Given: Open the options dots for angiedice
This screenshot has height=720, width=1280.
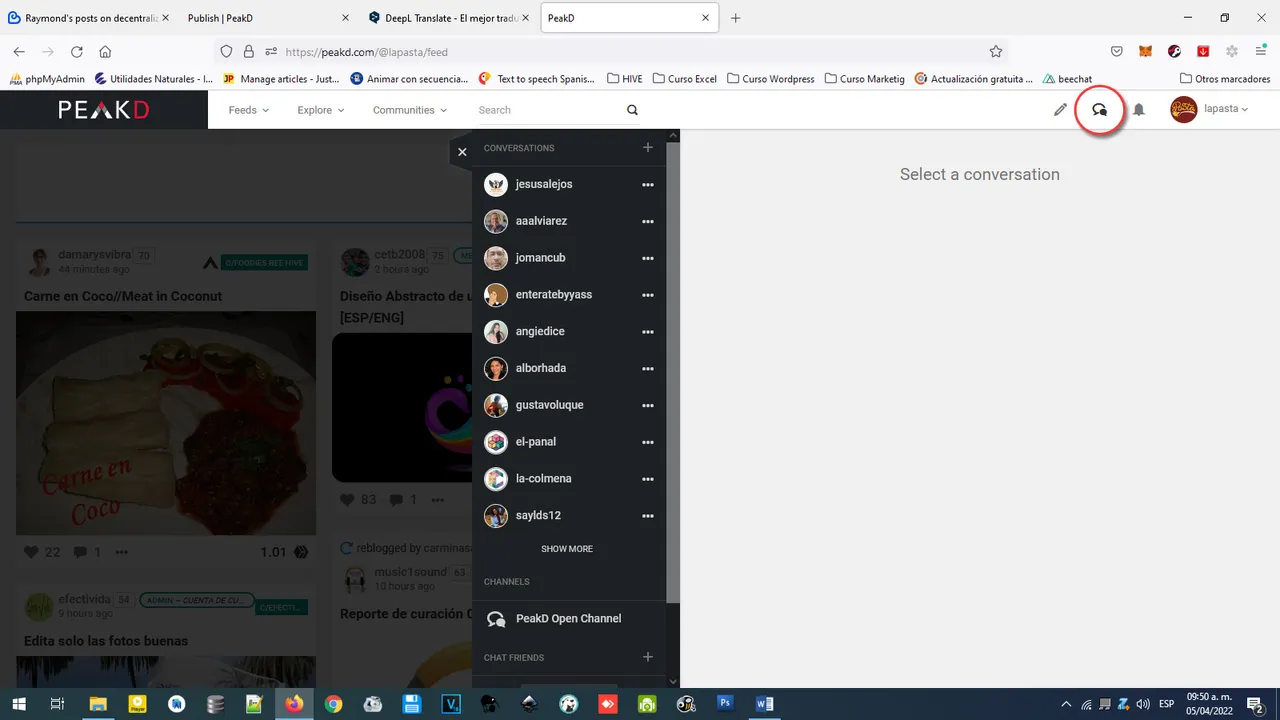Looking at the screenshot, I should (x=648, y=332).
